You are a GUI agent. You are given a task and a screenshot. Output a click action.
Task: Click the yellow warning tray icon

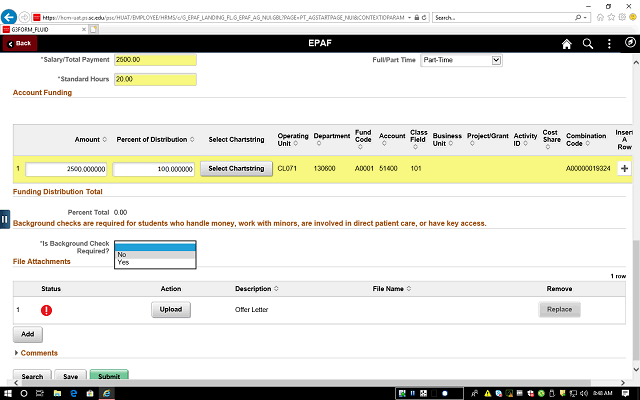pyautogui.click(x=487, y=393)
